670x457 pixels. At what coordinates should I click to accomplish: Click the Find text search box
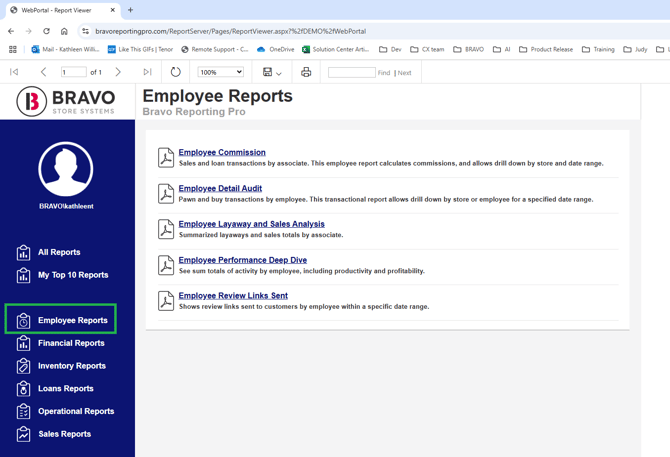(x=352, y=73)
